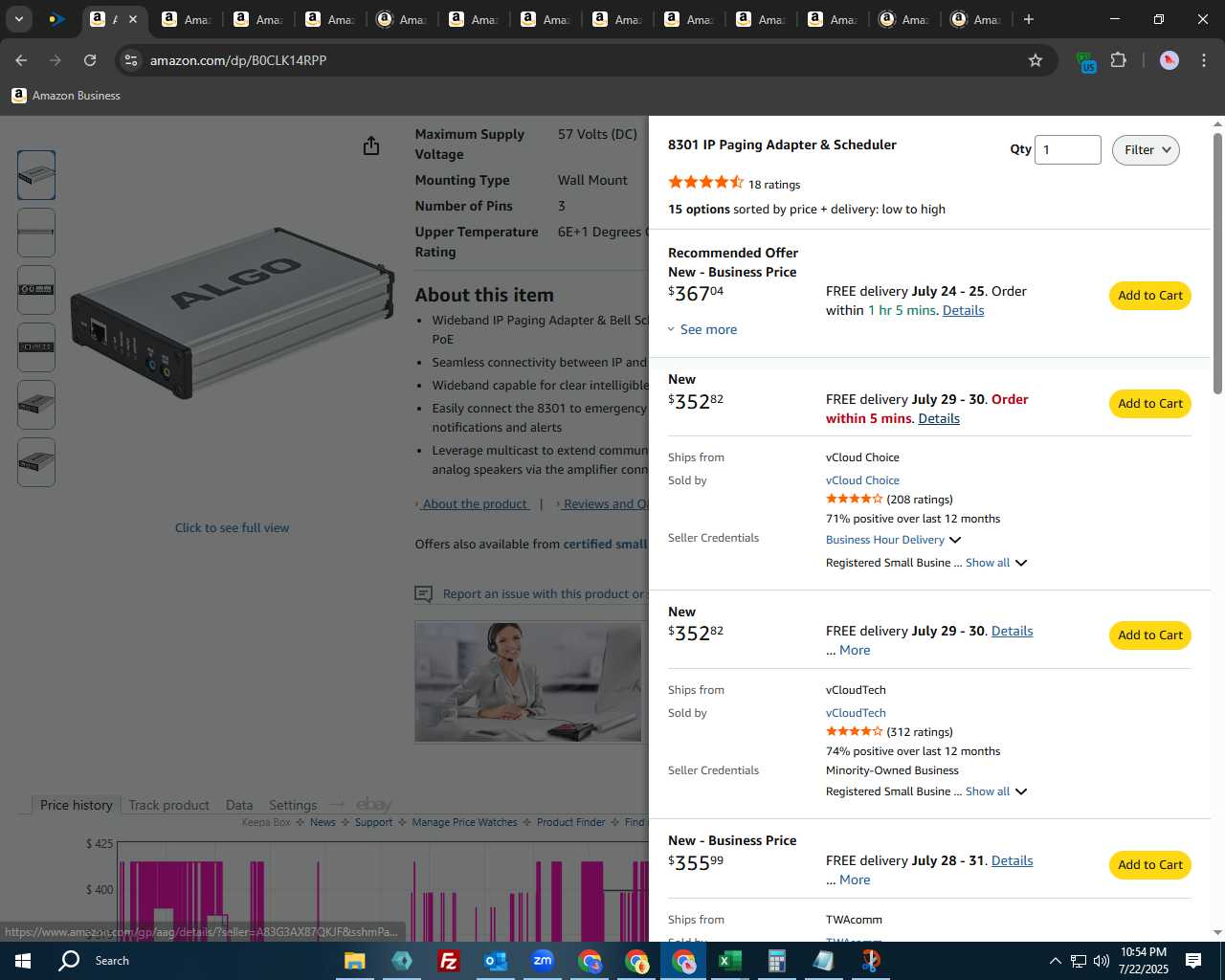Add the vCloud Choice $352.82 offer to cart
Viewport: 1225px width, 980px height.
1150,403
